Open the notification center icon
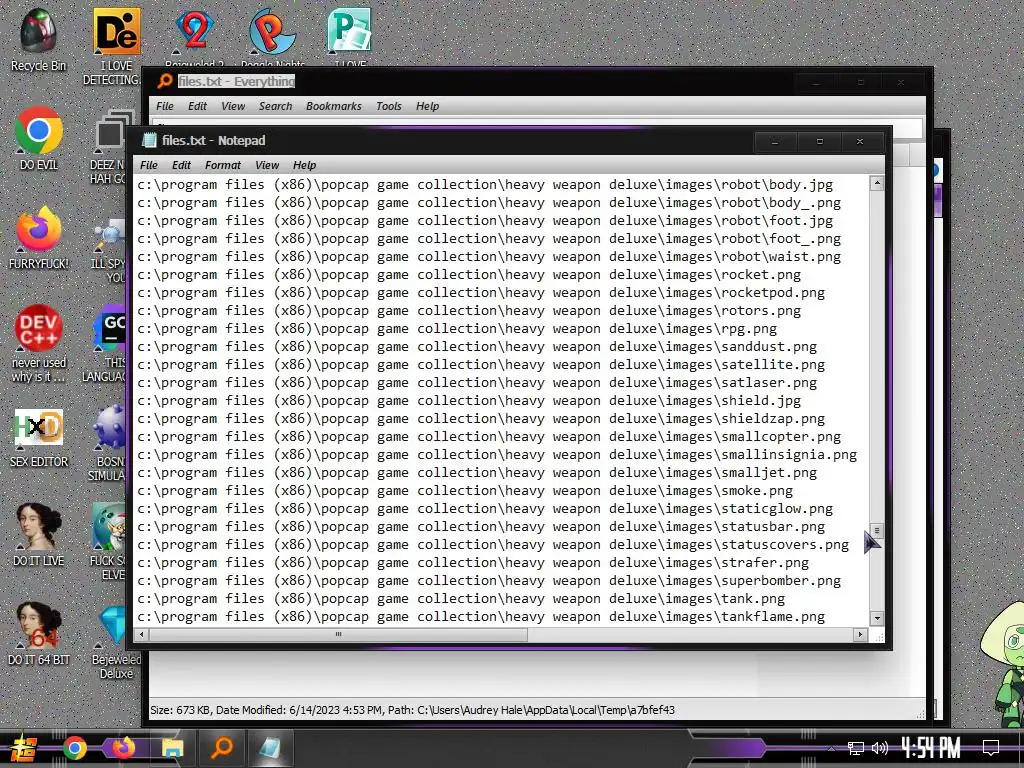The image size is (1024, 768). click(x=991, y=748)
